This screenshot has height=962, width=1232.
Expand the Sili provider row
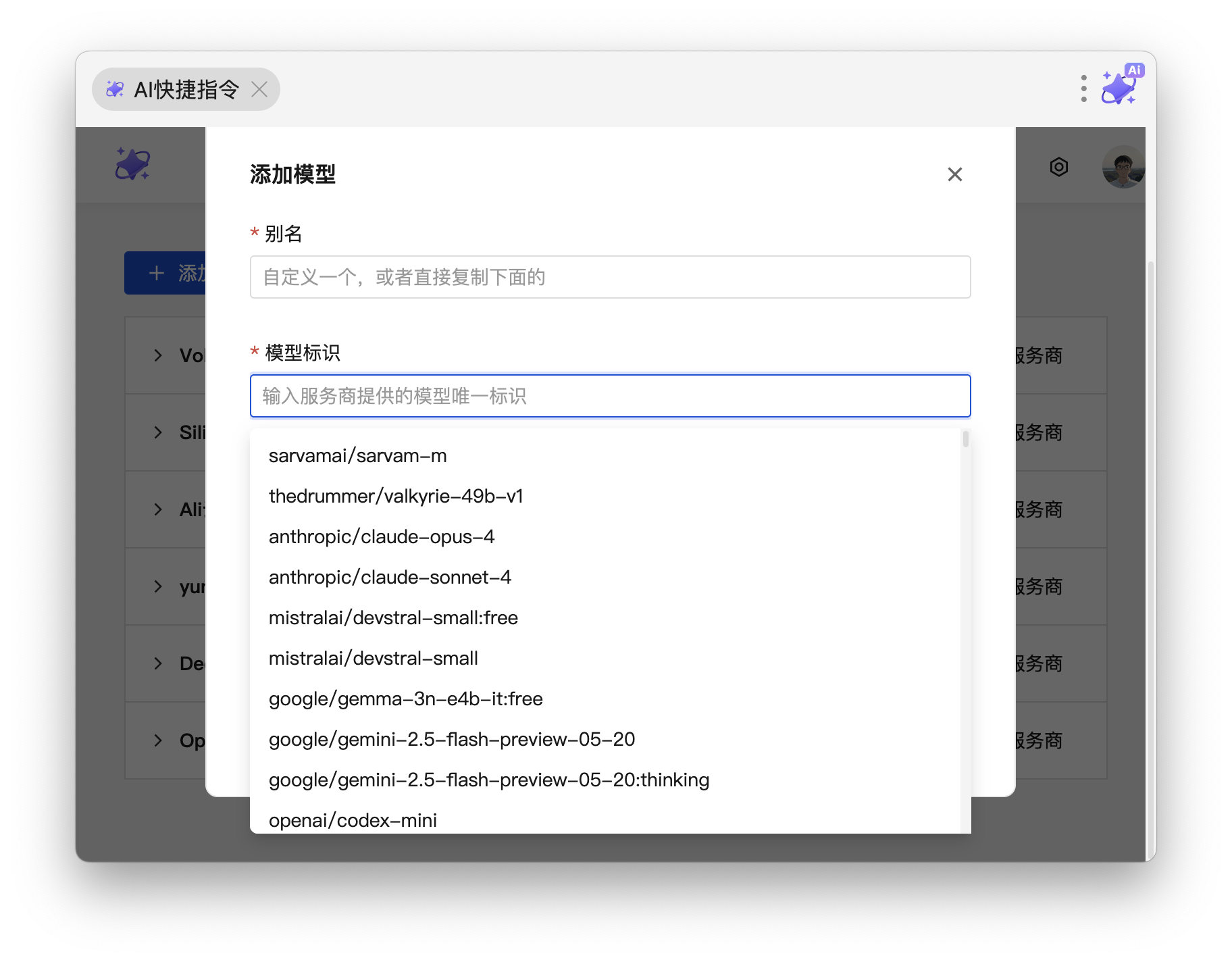(x=157, y=432)
